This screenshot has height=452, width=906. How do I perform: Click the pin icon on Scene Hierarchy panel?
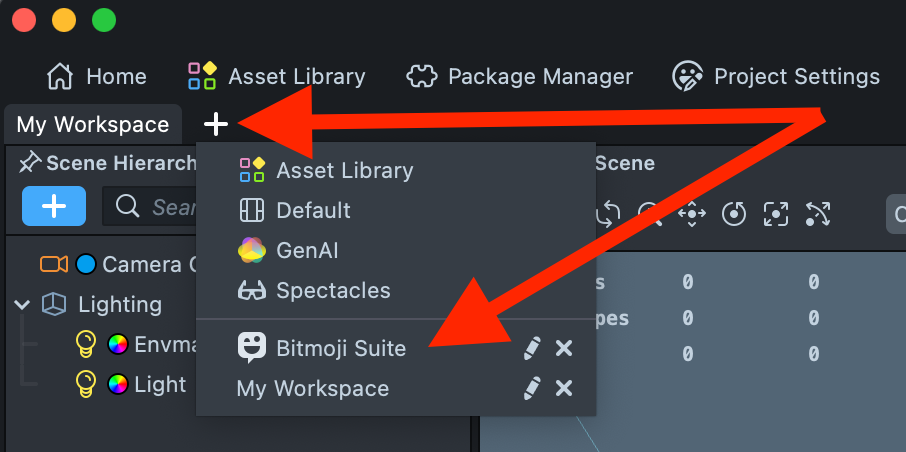[30, 163]
